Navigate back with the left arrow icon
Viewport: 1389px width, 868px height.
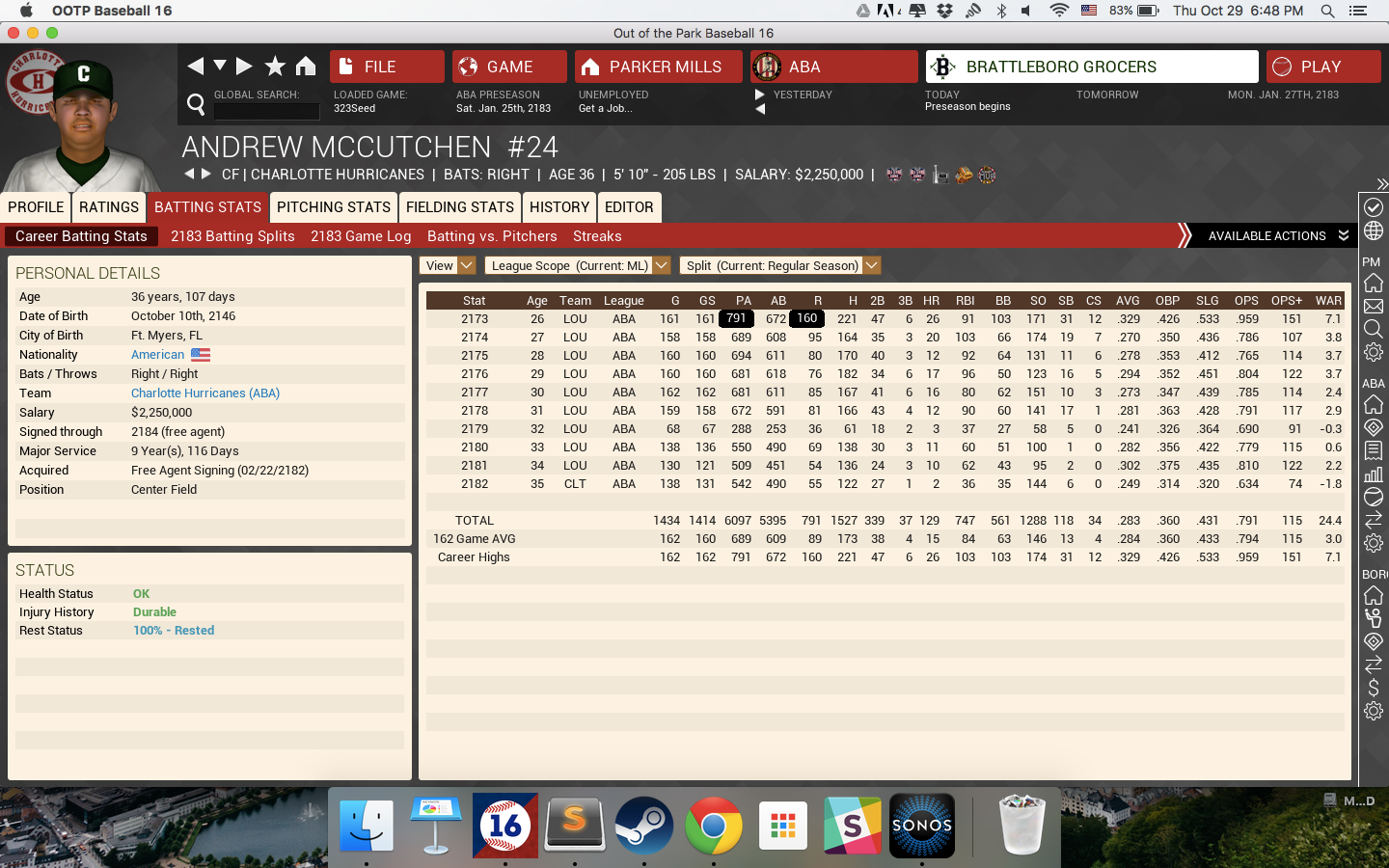pyautogui.click(x=196, y=66)
